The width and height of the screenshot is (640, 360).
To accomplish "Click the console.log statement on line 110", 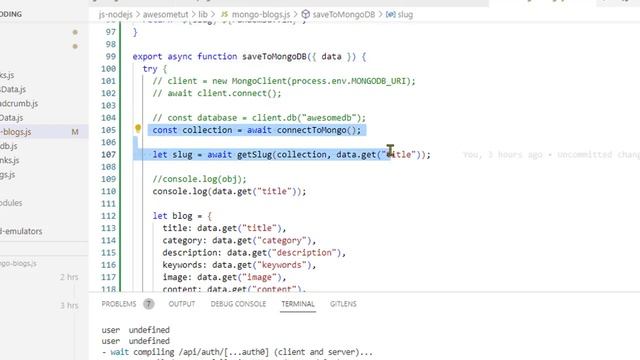I will click(x=229, y=191).
